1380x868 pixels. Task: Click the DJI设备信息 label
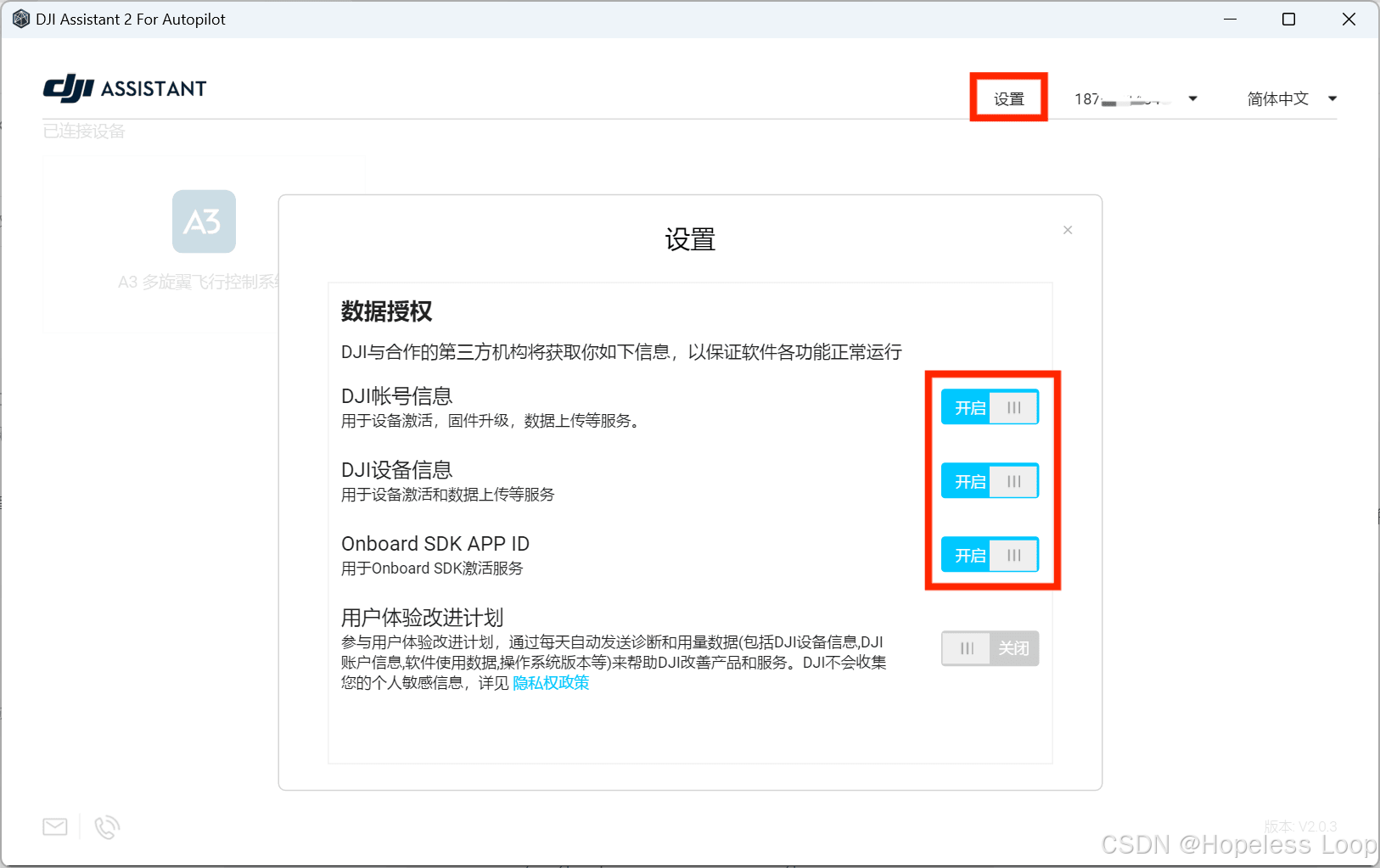point(397,470)
